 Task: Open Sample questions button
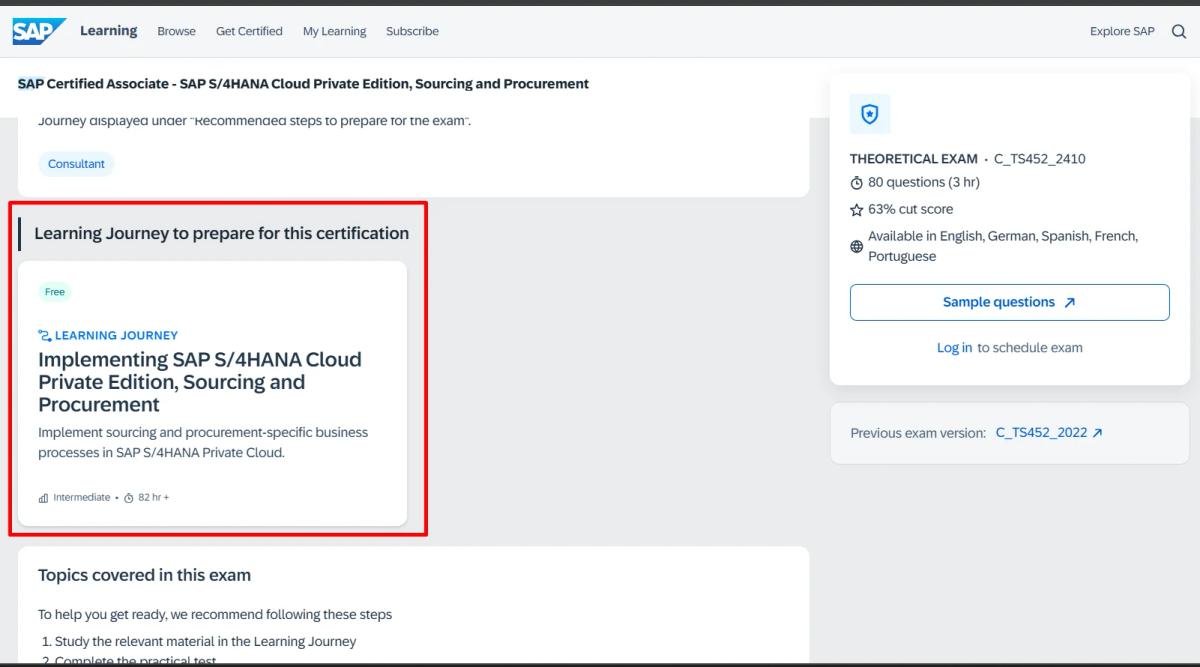(x=1009, y=302)
